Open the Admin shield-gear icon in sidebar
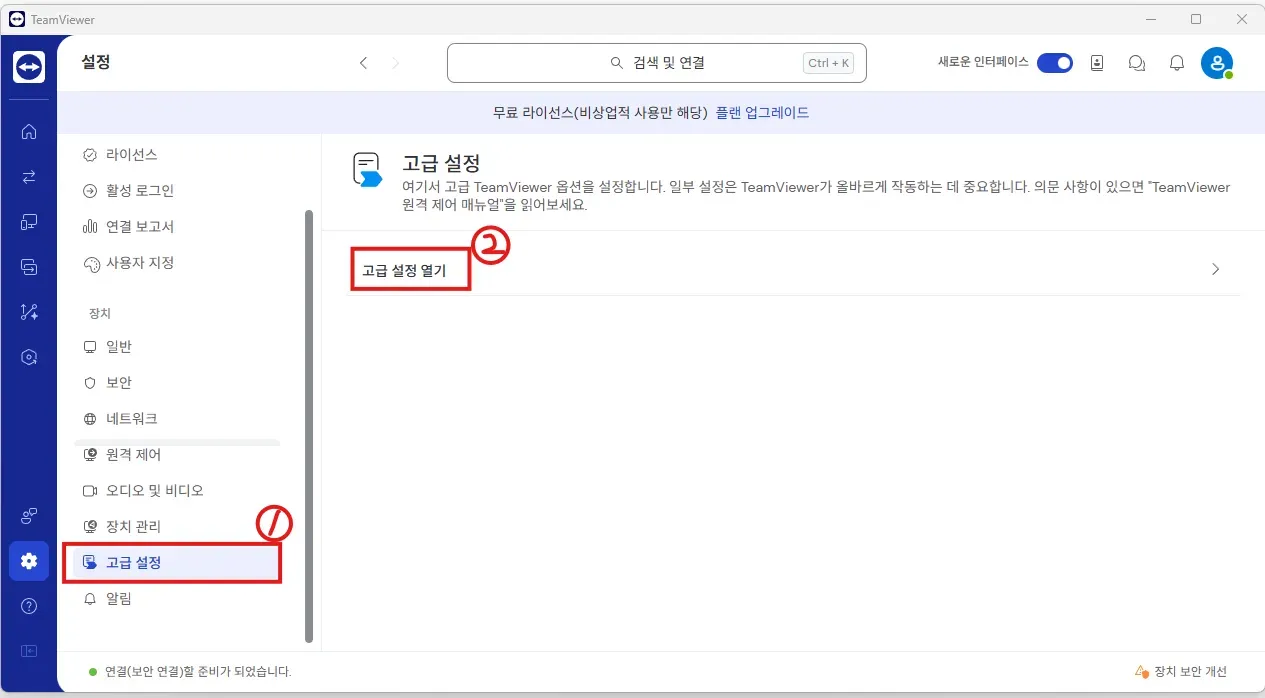 pyautogui.click(x=29, y=357)
